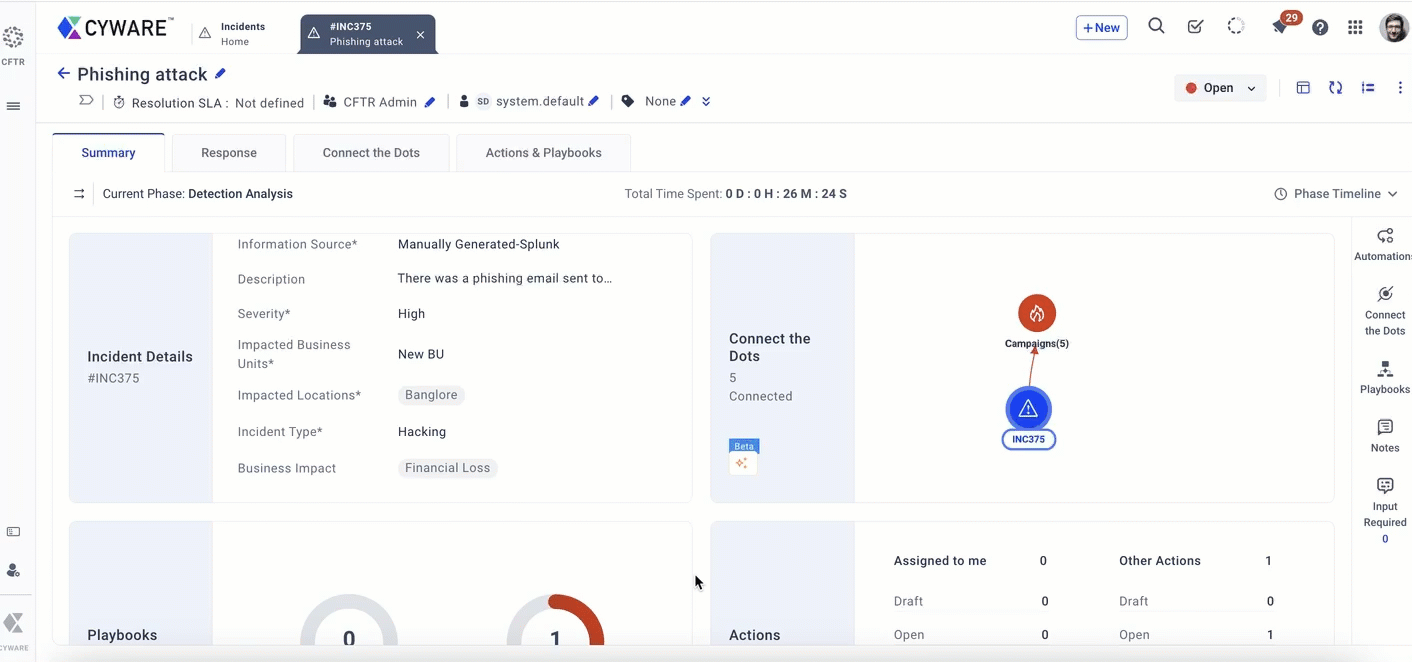Click the Campaigns(5) node in graph
This screenshot has height=662, width=1412.
(1037, 313)
